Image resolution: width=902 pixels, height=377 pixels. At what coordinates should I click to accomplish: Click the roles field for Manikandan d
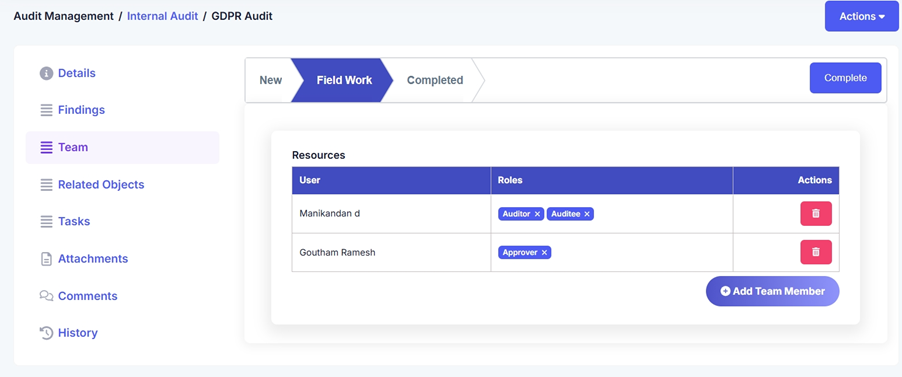coord(611,214)
